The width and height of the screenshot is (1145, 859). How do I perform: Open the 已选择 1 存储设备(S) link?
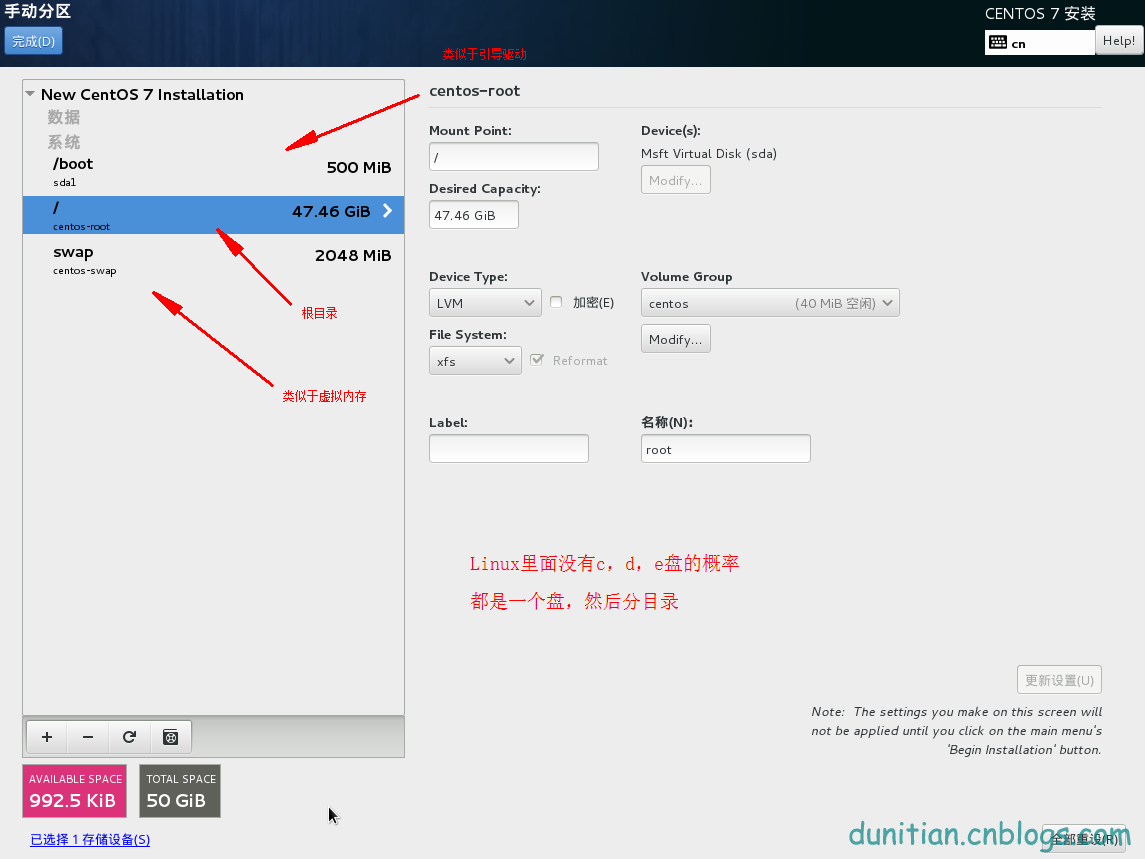[x=90, y=839]
